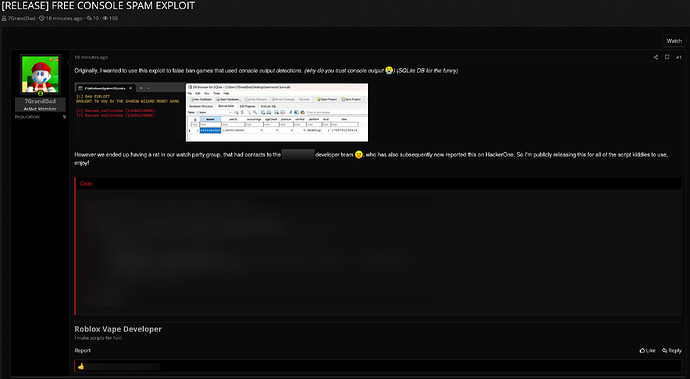Click the views count 108
690x379 pixels.
113,18
